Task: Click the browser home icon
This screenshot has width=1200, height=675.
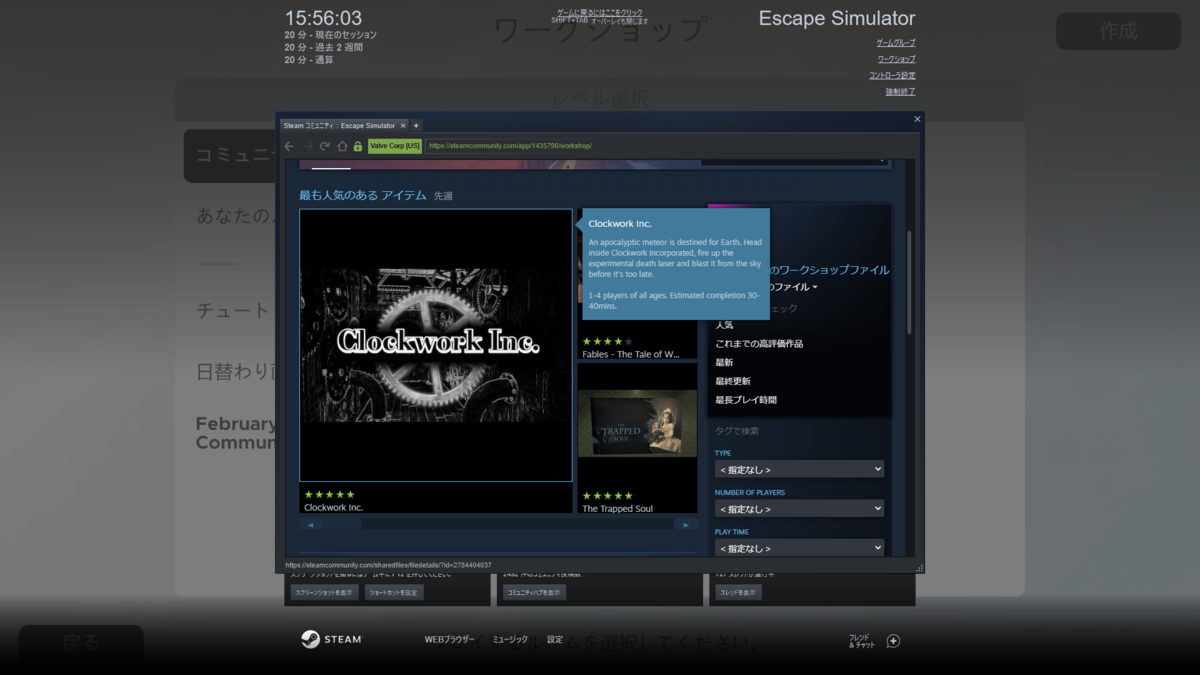Action: [x=342, y=146]
